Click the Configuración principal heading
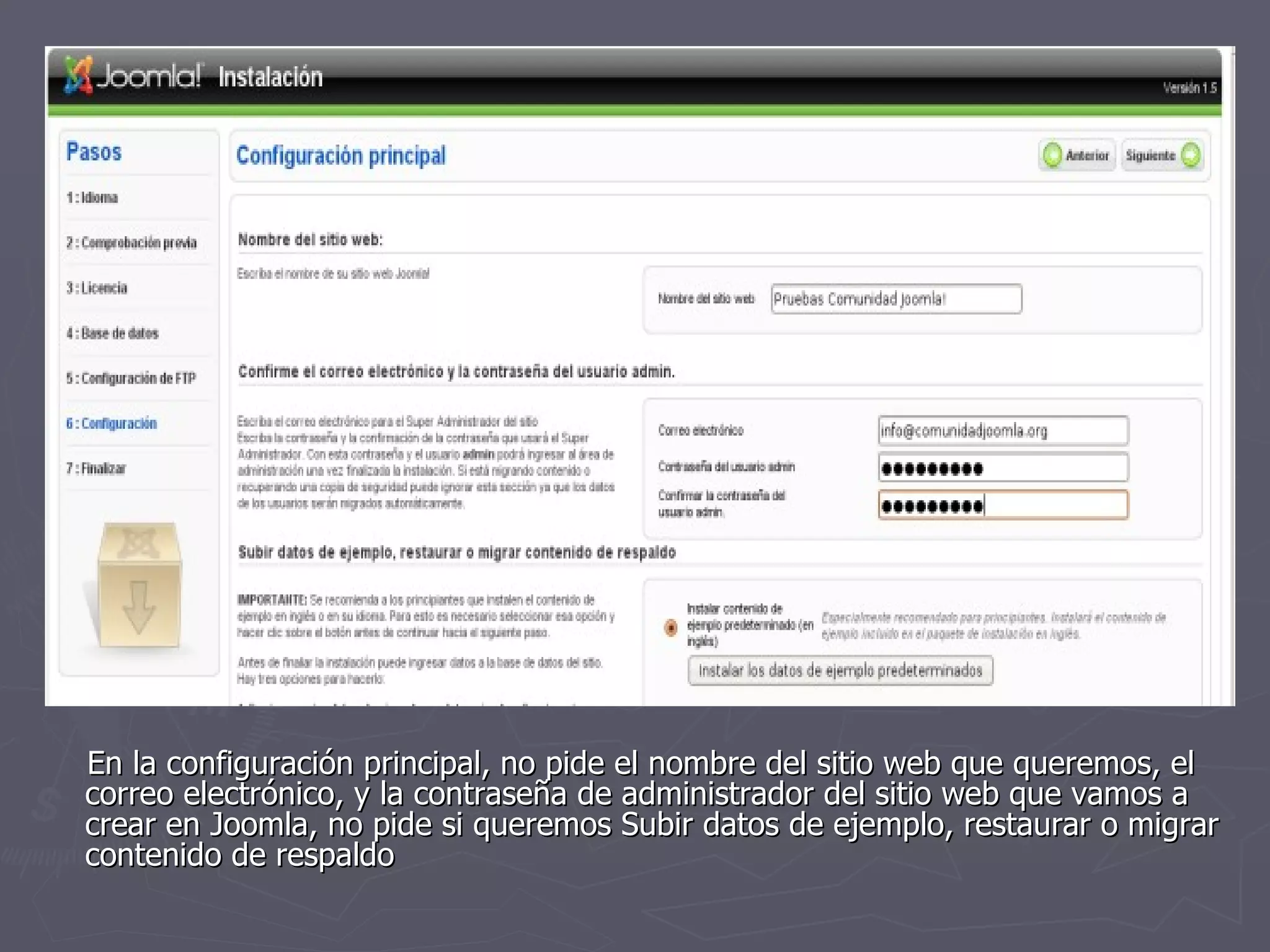 tap(341, 156)
